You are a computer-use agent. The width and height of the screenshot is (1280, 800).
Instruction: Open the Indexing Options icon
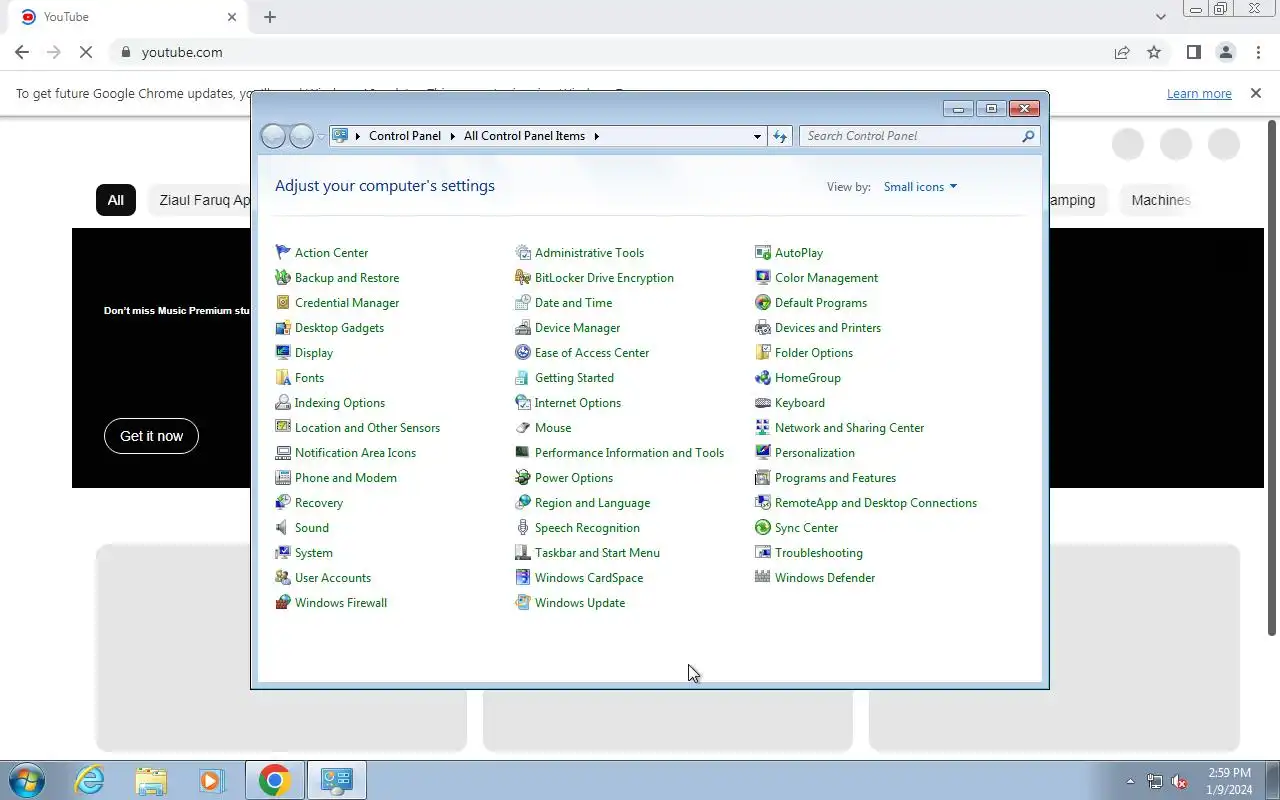pos(283,403)
